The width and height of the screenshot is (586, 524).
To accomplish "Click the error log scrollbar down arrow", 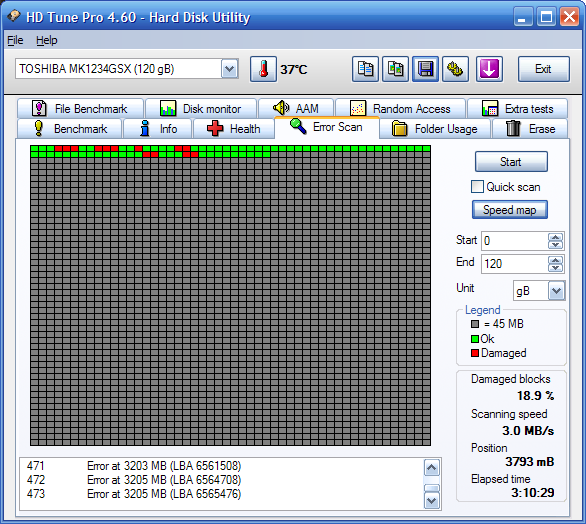I will [x=432, y=500].
